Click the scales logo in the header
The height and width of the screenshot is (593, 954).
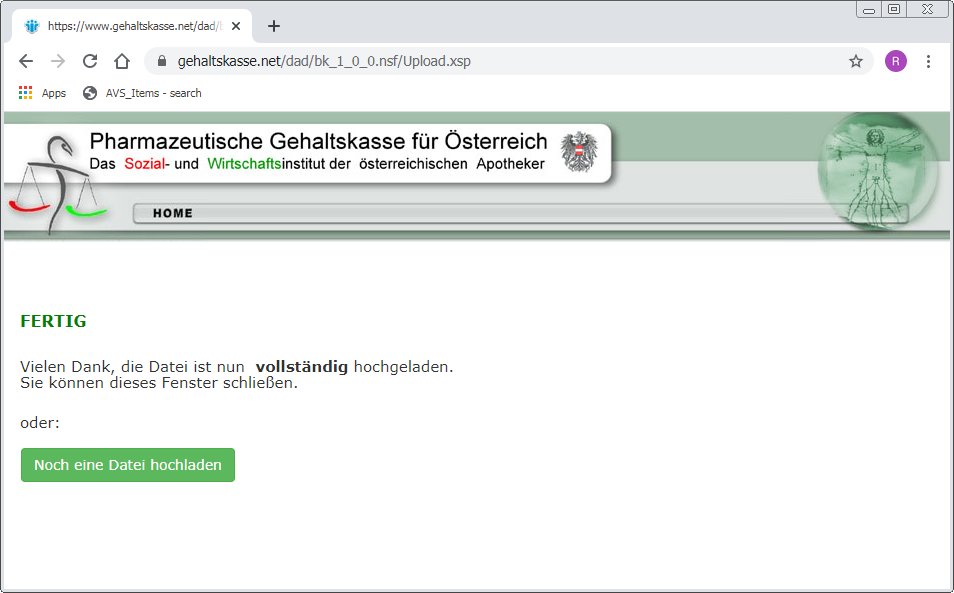[57, 185]
